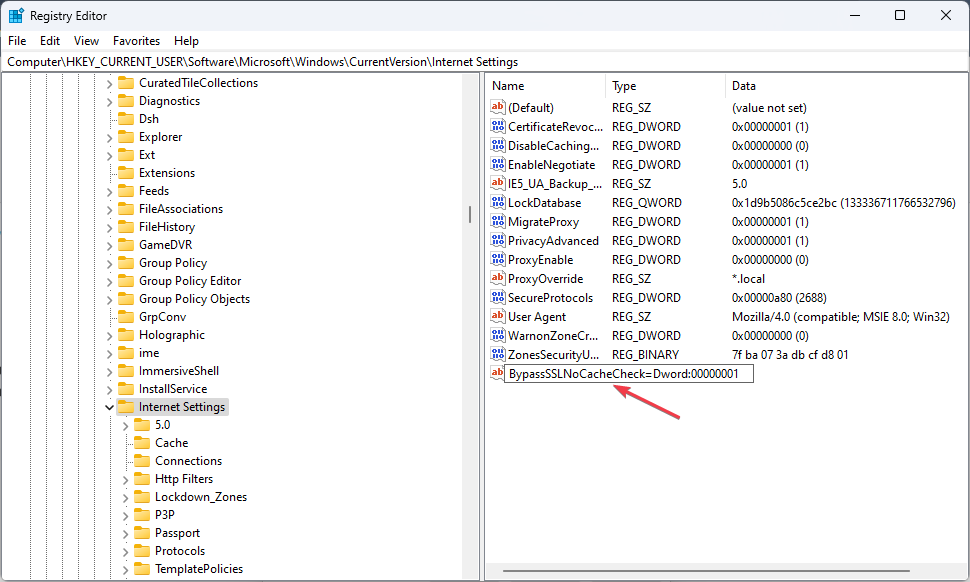Click the Name column header
Screen dimensions: 970x582
[546, 86]
